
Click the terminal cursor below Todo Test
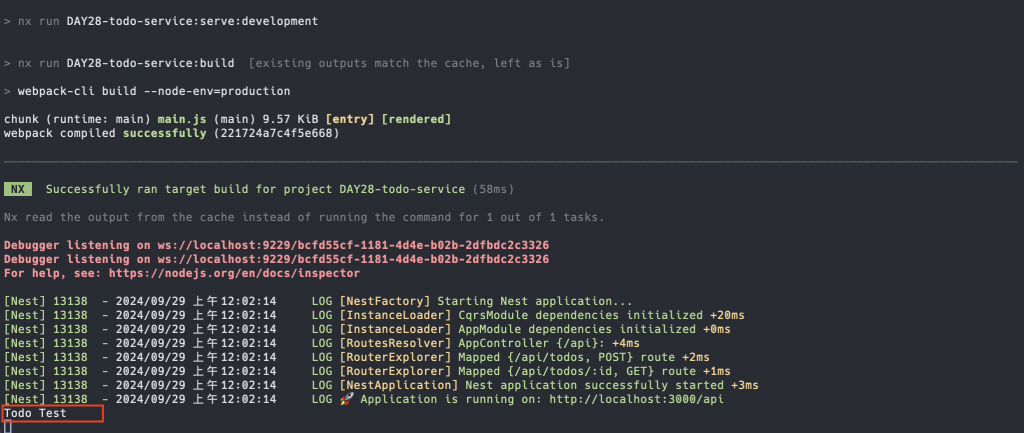click(x=8, y=427)
